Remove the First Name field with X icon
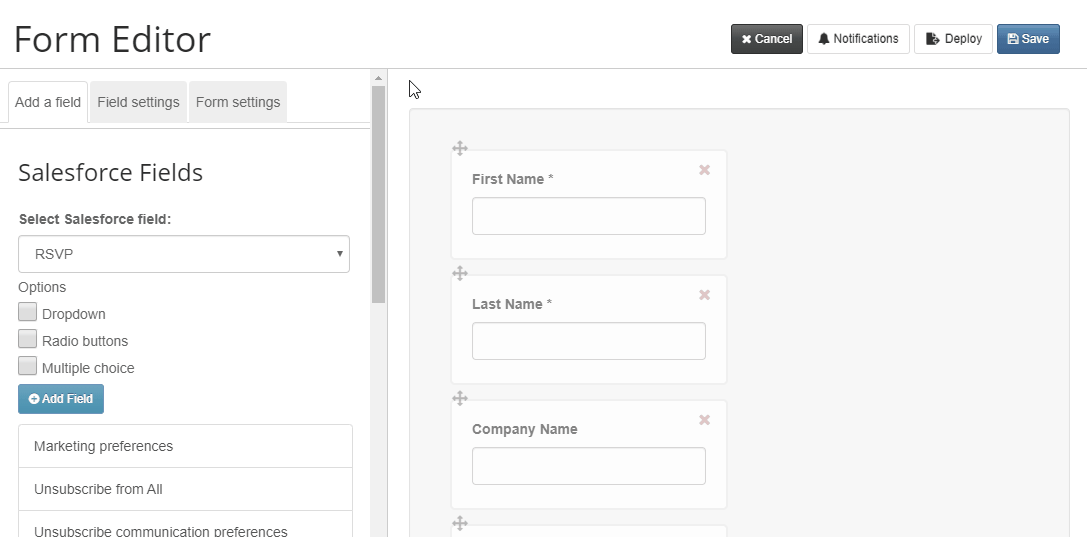The height and width of the screenshot is (537, 1087). (704, 170)
